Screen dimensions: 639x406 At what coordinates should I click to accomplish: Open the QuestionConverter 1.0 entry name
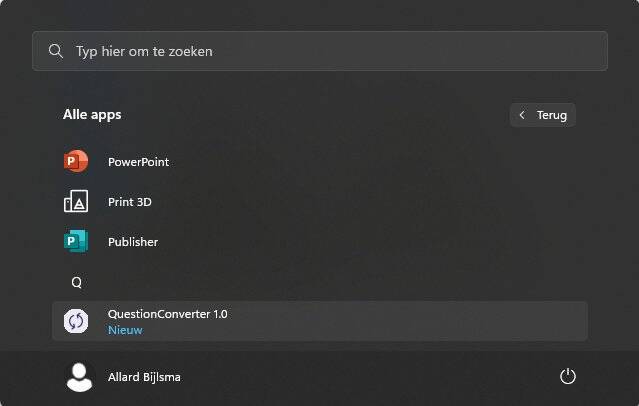click(x=167, y=314)
